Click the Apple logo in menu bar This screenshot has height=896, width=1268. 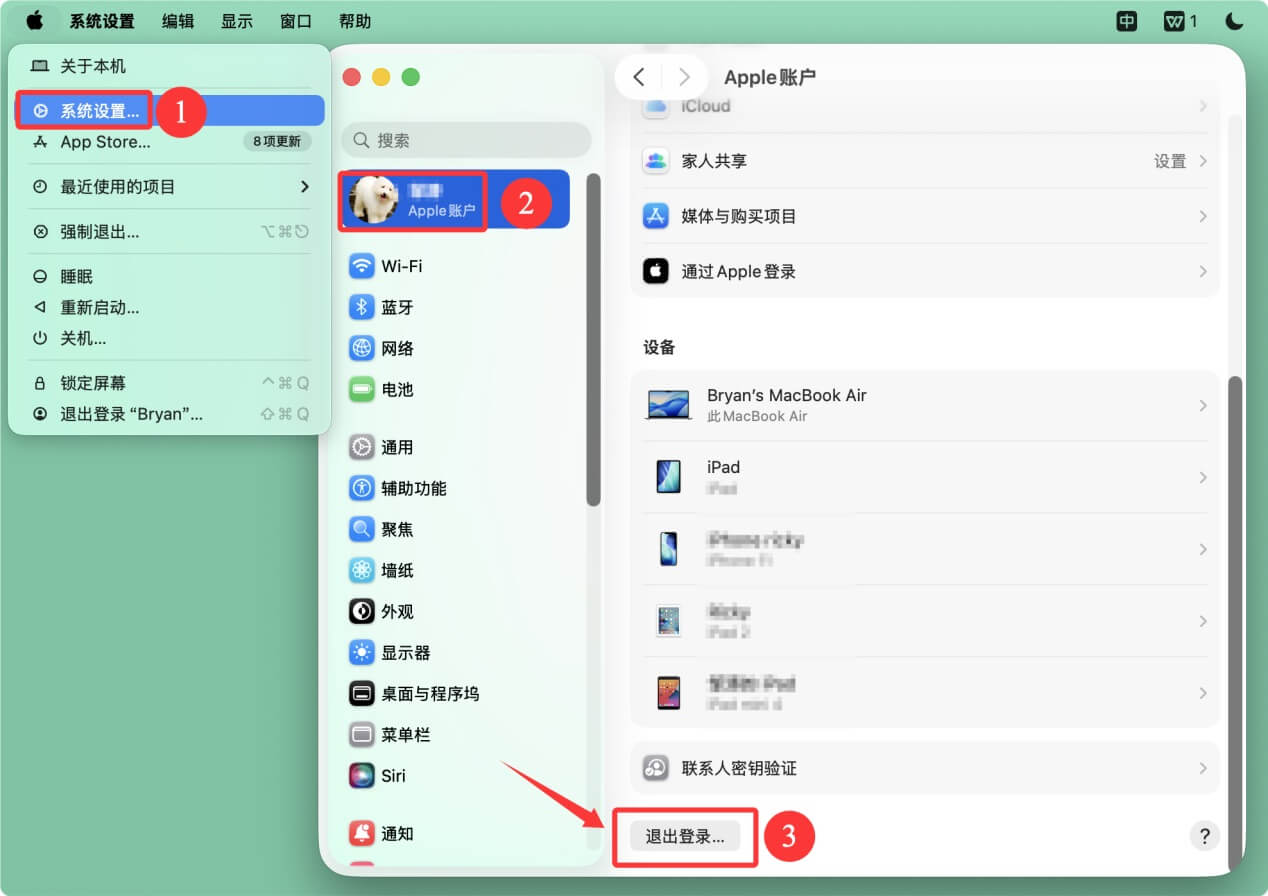[x=35, y=21]
